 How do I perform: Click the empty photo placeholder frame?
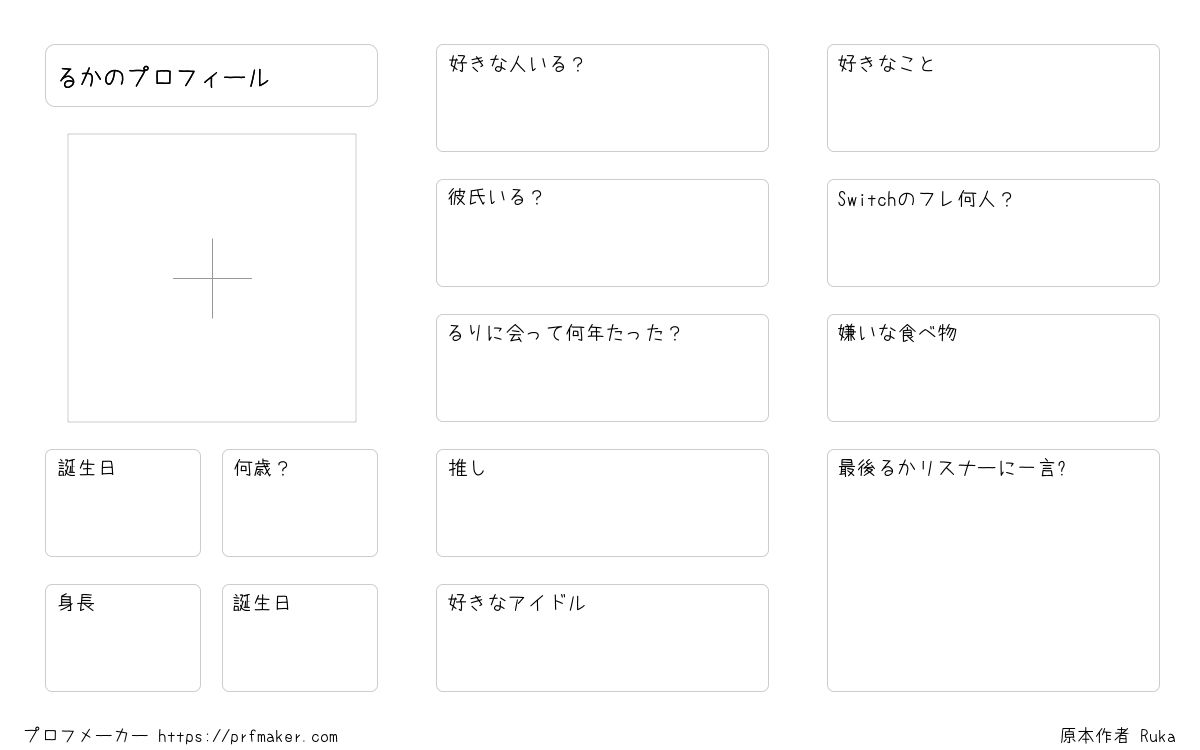coord(212,278)
